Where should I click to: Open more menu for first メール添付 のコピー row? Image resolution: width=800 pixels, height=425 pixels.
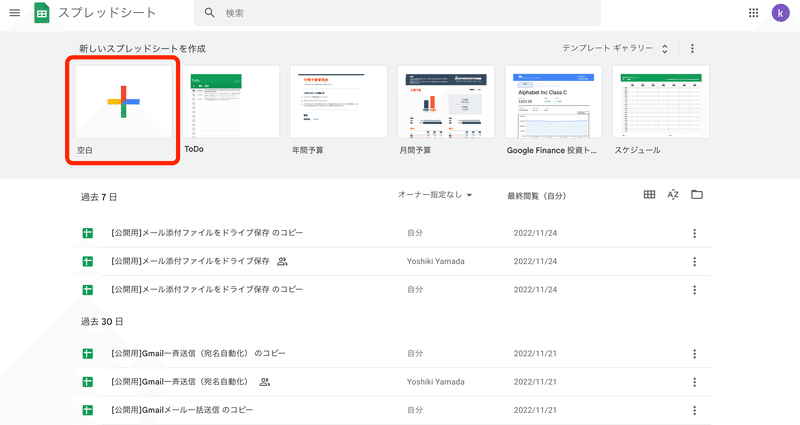(694, 233)
